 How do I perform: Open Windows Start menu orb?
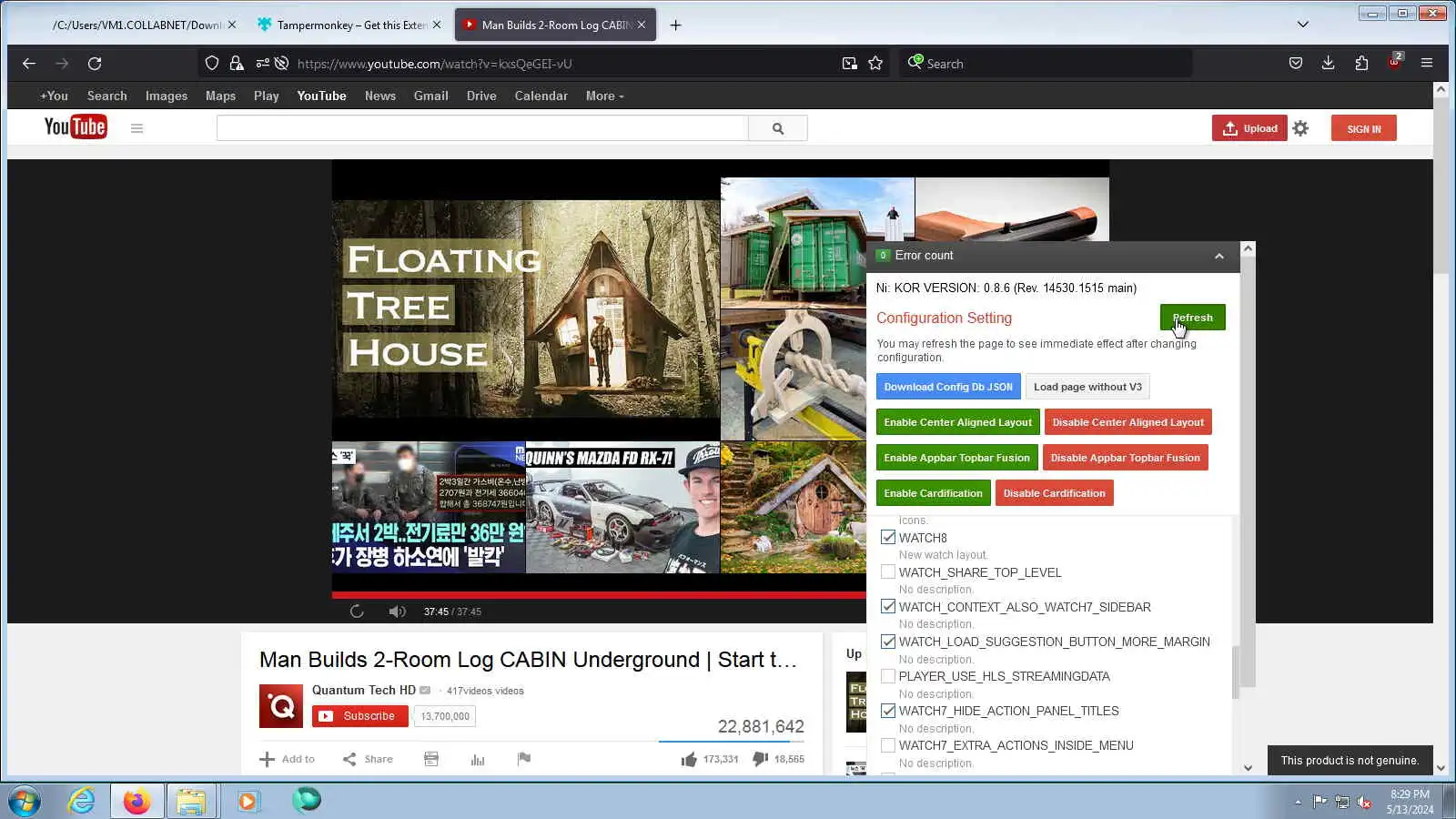(25, 801)
